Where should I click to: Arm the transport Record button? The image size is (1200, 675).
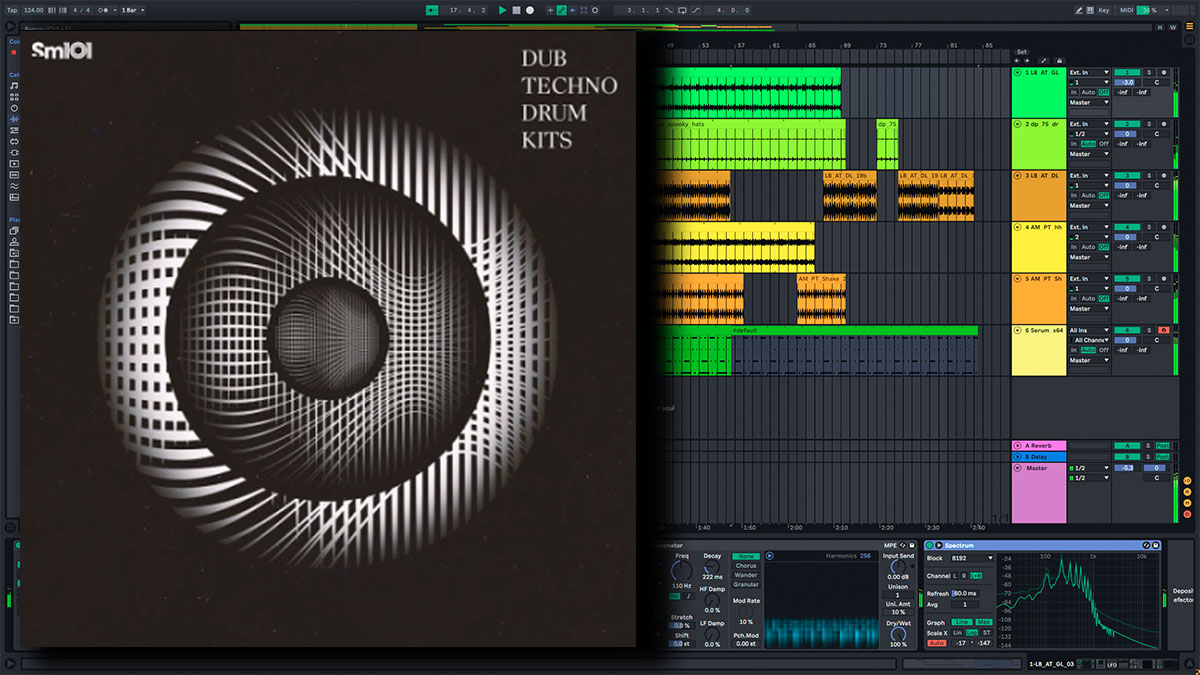(530, 10)
